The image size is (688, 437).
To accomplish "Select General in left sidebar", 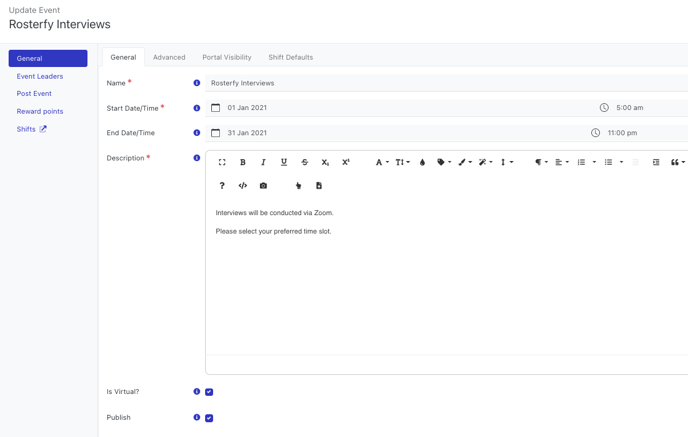I will (48, 58).
